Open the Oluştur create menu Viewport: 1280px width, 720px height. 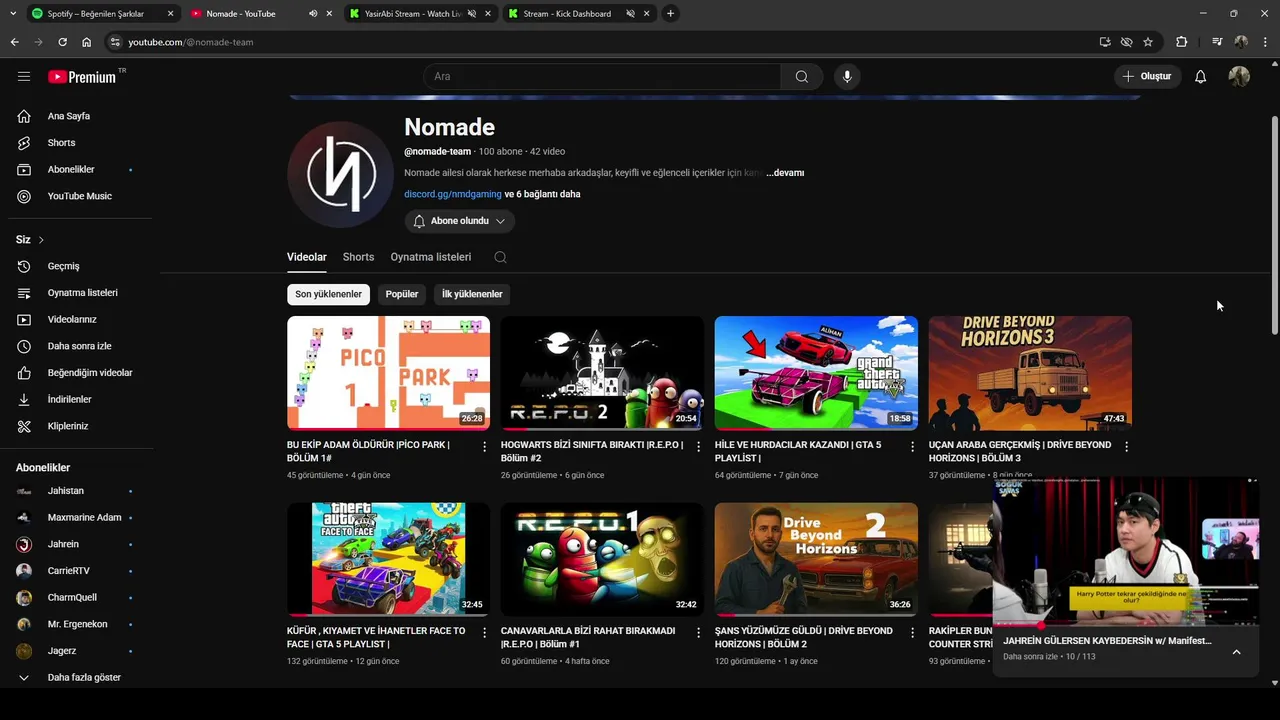click(1148, 76)
